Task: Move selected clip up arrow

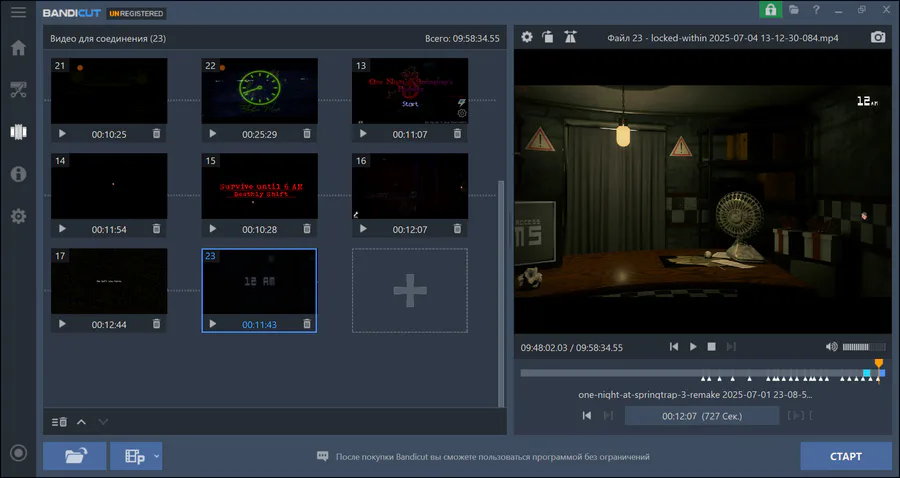Action: point(82,422)
